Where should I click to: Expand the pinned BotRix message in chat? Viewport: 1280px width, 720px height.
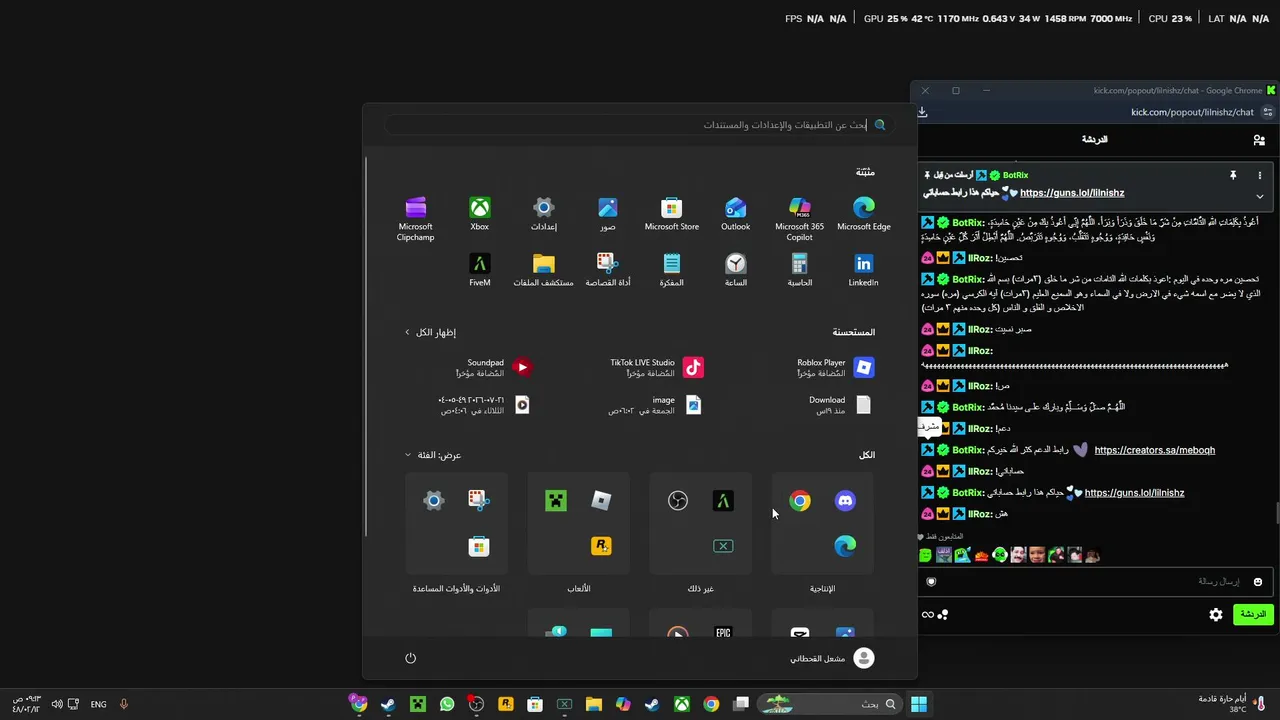(x=1259, y=196)
